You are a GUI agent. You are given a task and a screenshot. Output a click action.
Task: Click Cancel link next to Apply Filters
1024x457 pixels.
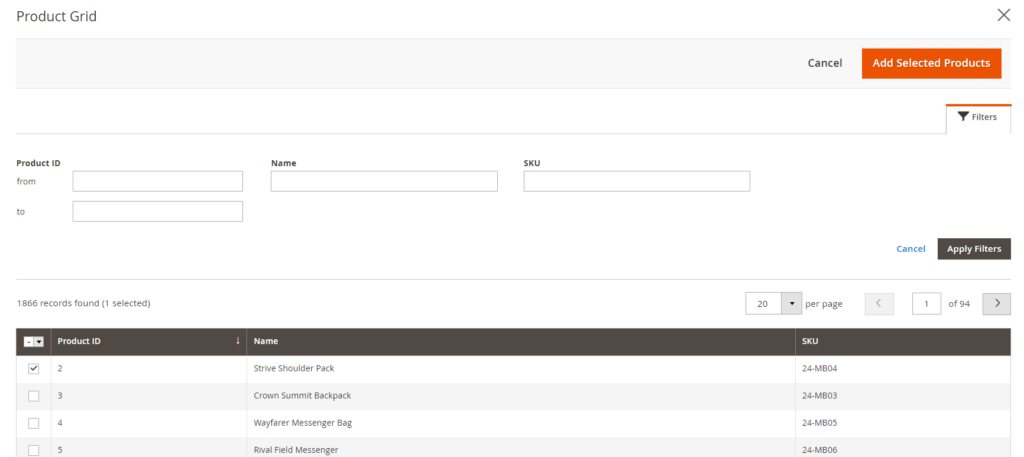910,249
